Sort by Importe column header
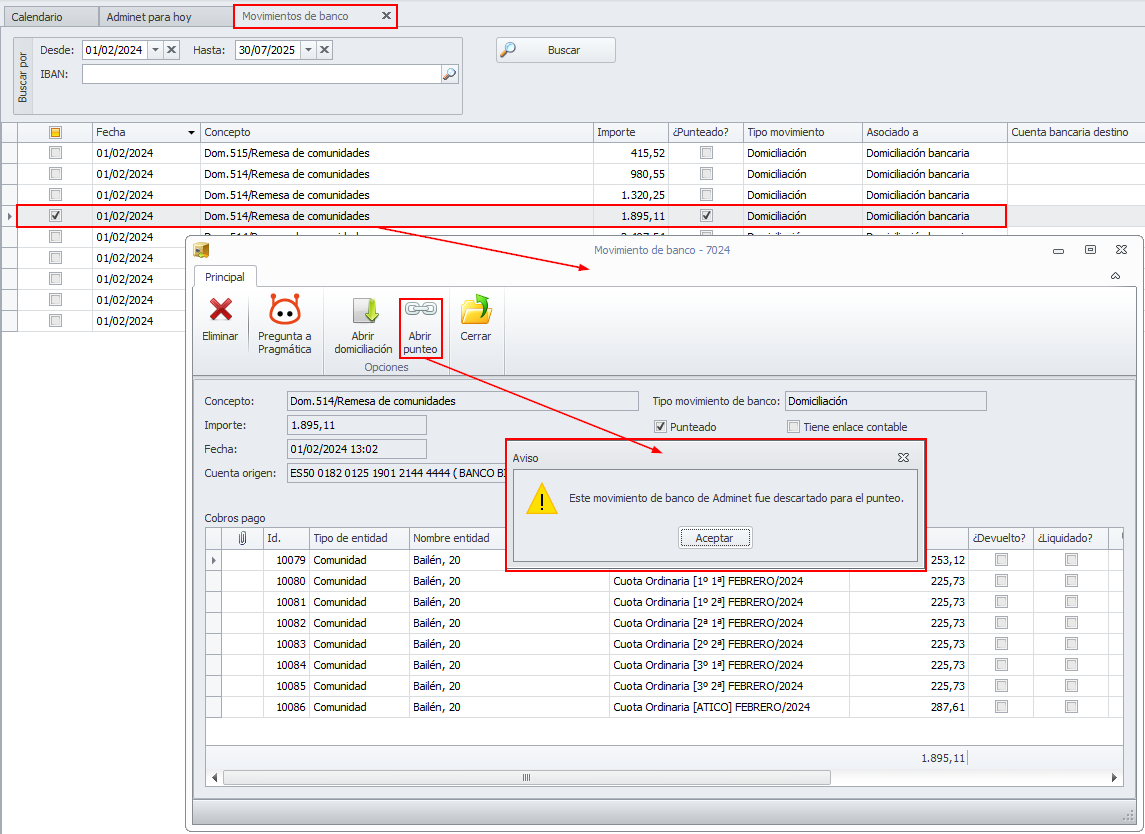This screenshot has width=1145, height=834. (631, 132)
